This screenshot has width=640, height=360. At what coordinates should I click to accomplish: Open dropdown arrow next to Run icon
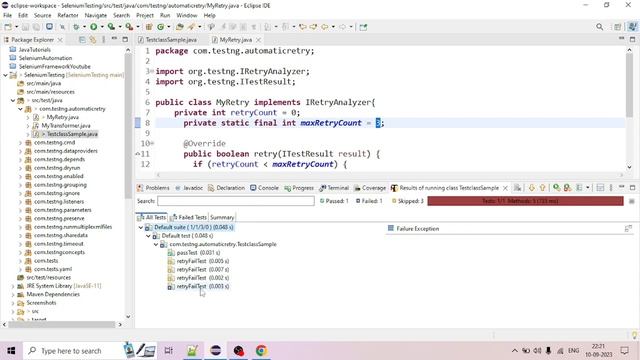[102, 27]
